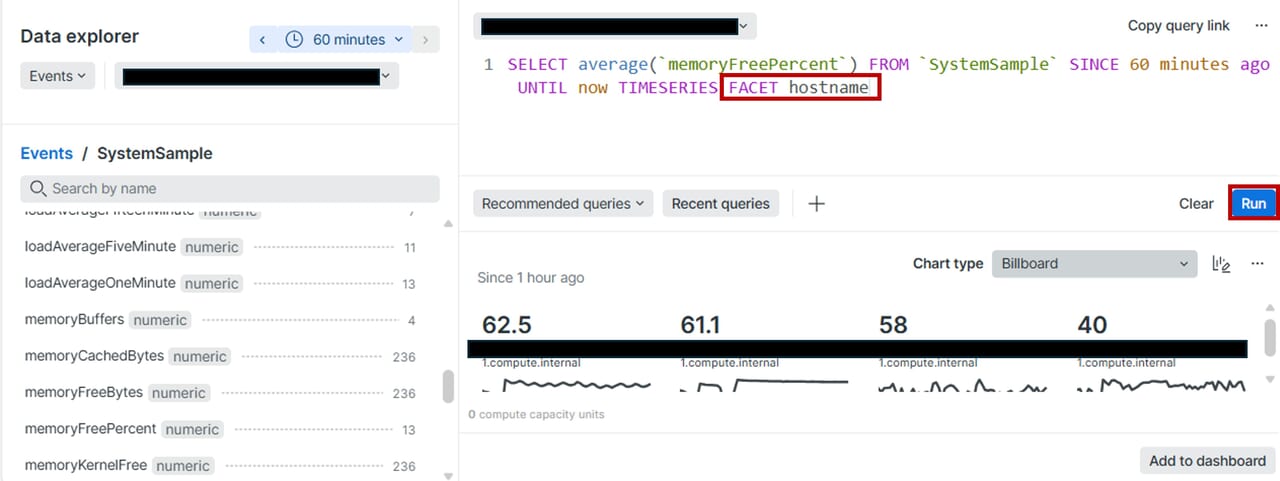Open the 60 minutes time picker

click(x=345, y=40)
